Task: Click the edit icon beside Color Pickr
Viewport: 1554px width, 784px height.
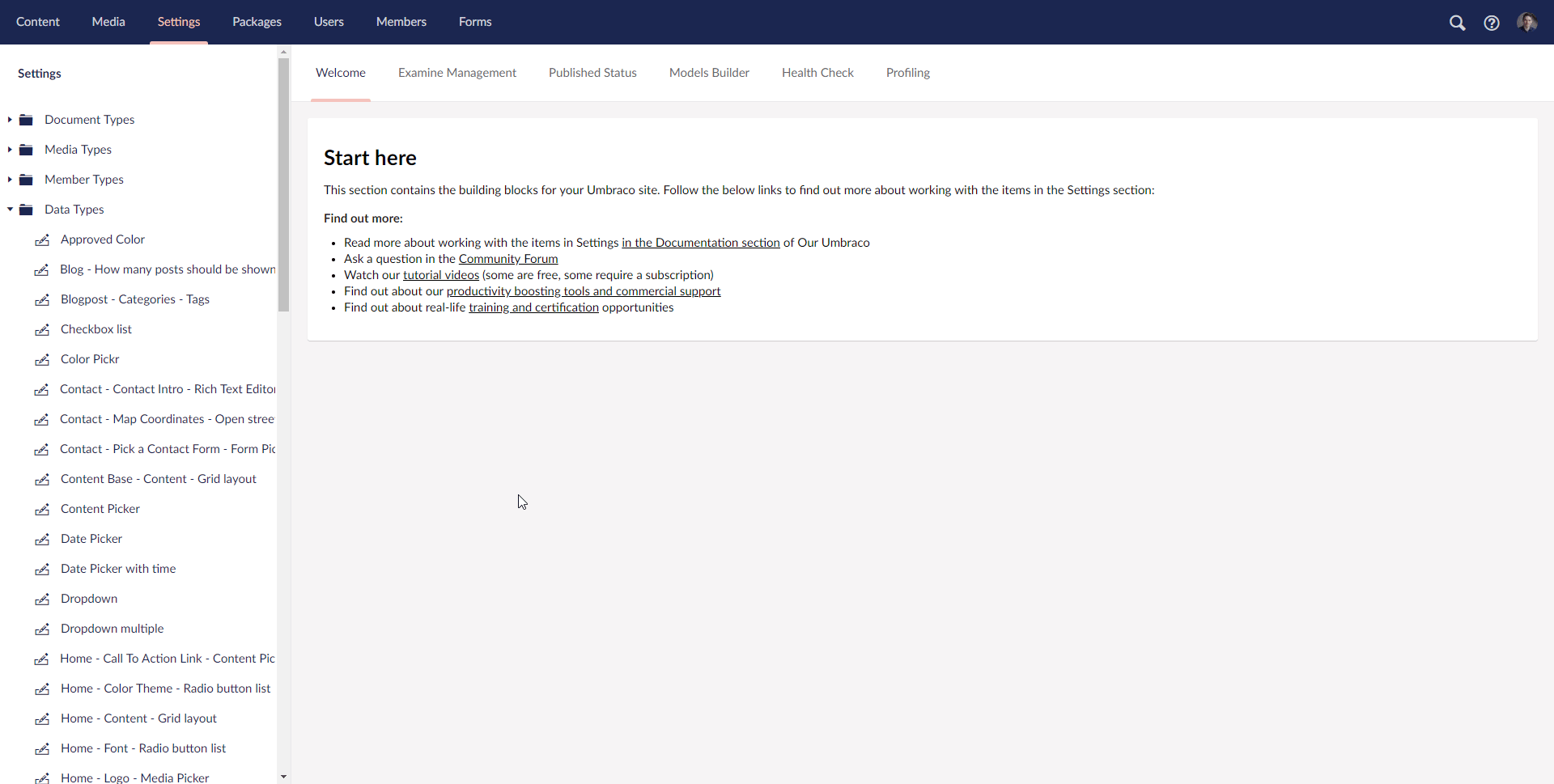Action: click(x=42, y=360)
